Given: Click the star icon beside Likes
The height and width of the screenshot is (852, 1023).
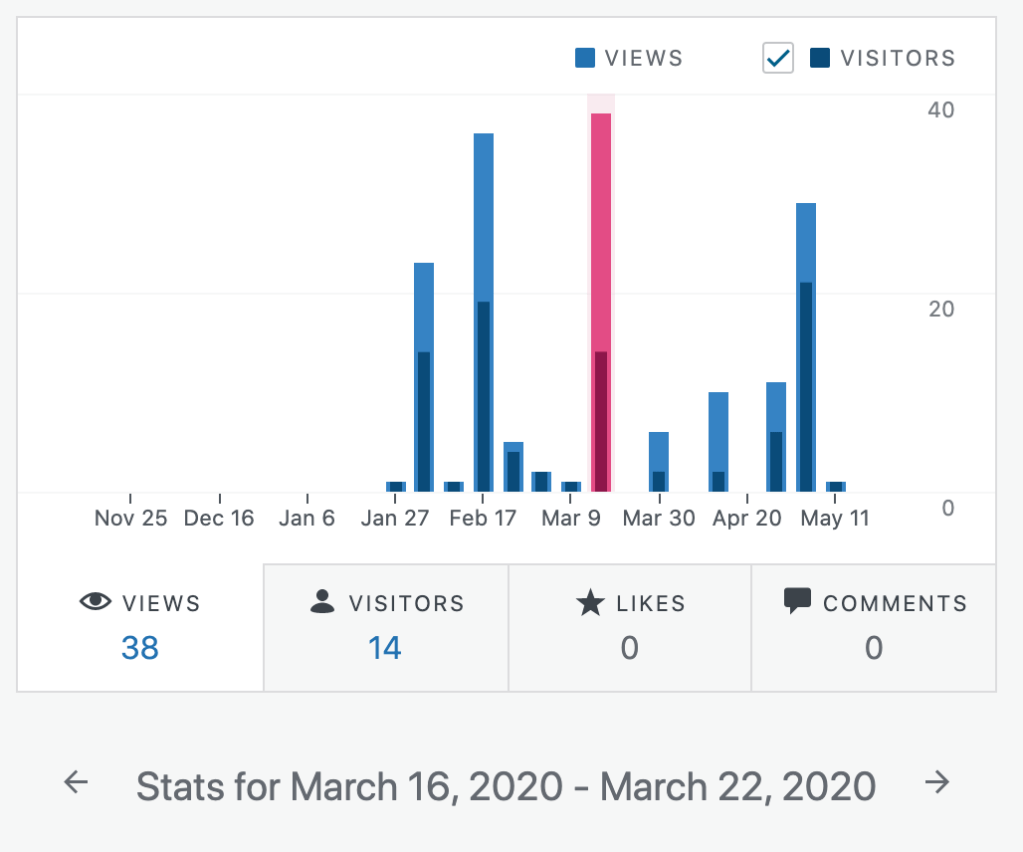Looking at the screenshot, I should (x=590, y=603).
